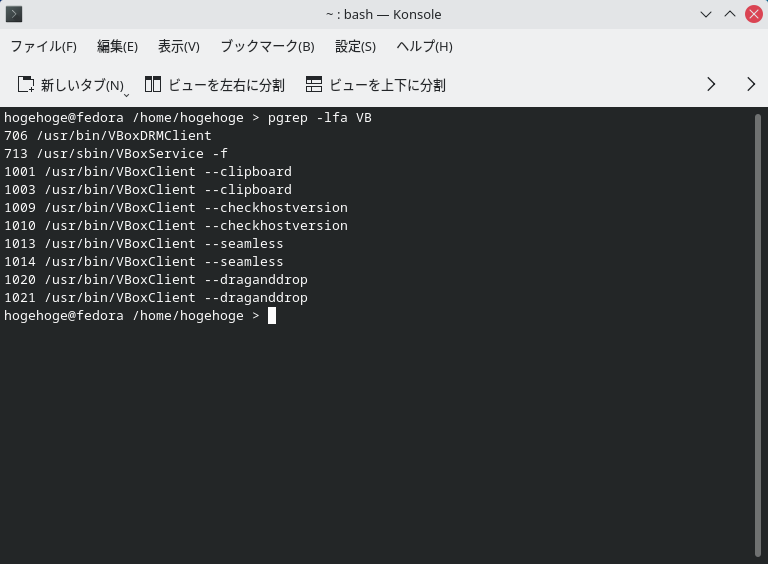Click the '1014 ... --seamless' line
The width and height of the screenshot is (768, 564).
point(144,261)
